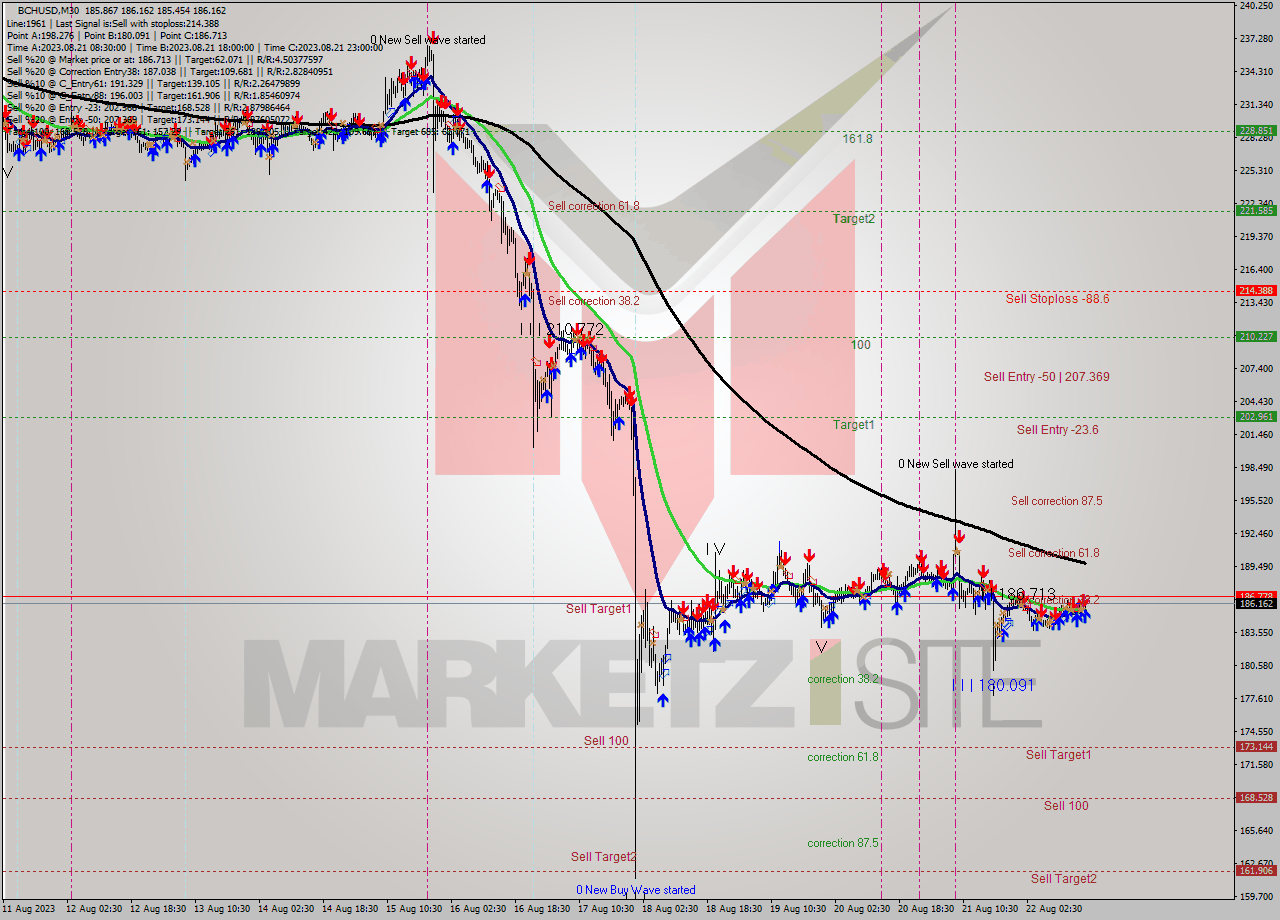Click the 'Sell correction 87.5' label
The image size is (1280, 920).
(1056, 501)
